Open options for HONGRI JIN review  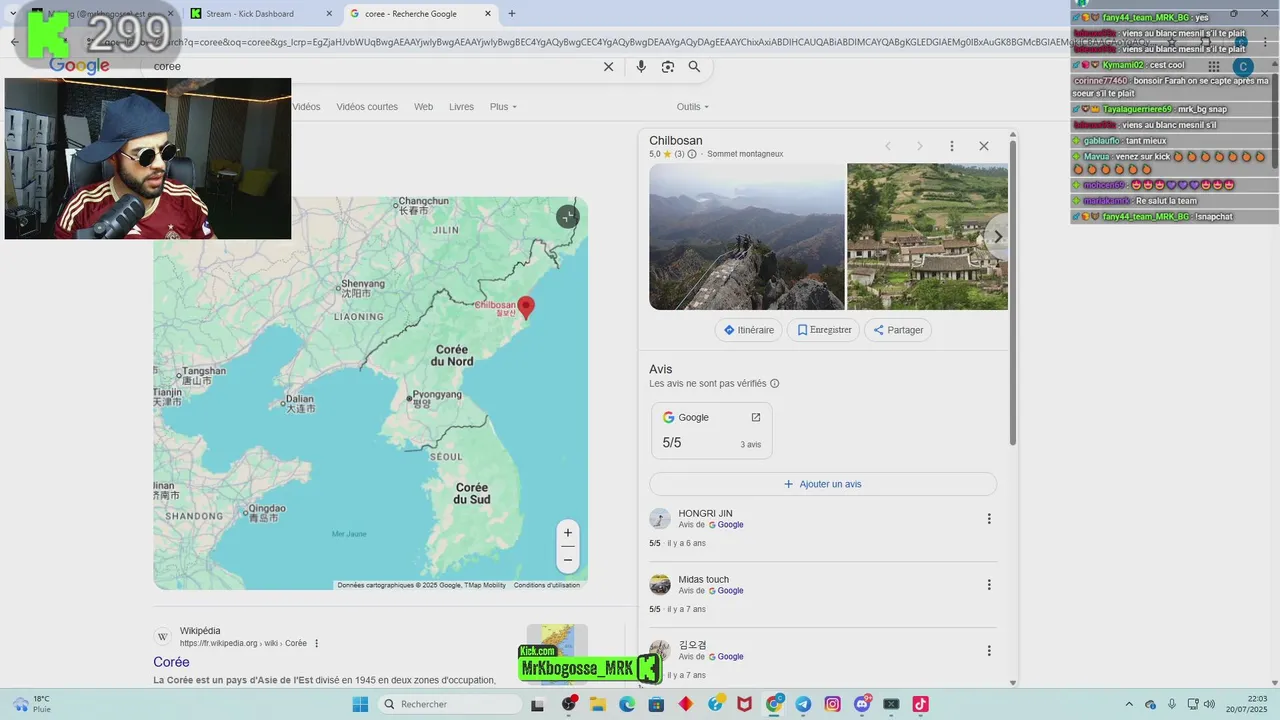989,519
